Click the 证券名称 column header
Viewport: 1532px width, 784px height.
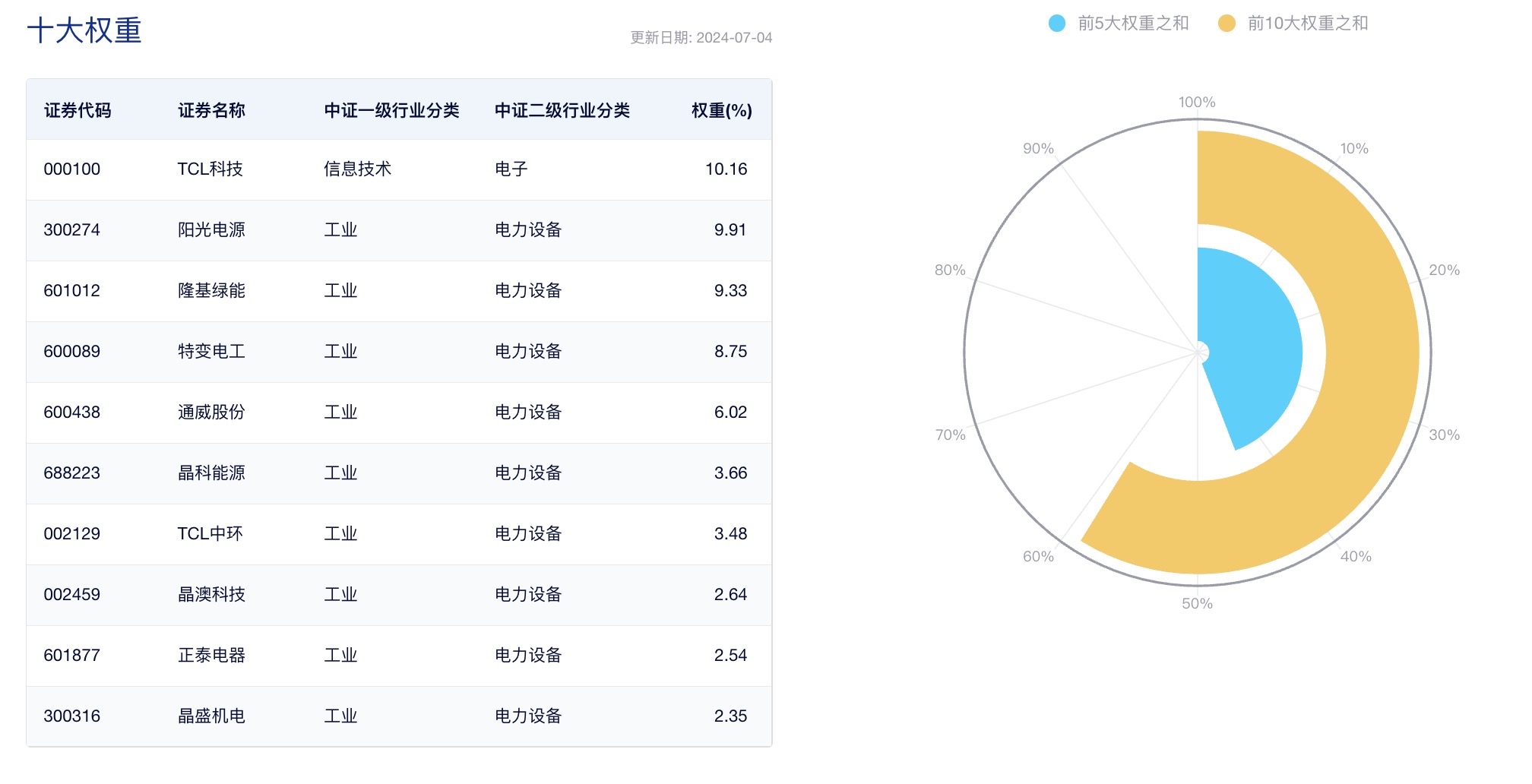[x=211, y=110]
